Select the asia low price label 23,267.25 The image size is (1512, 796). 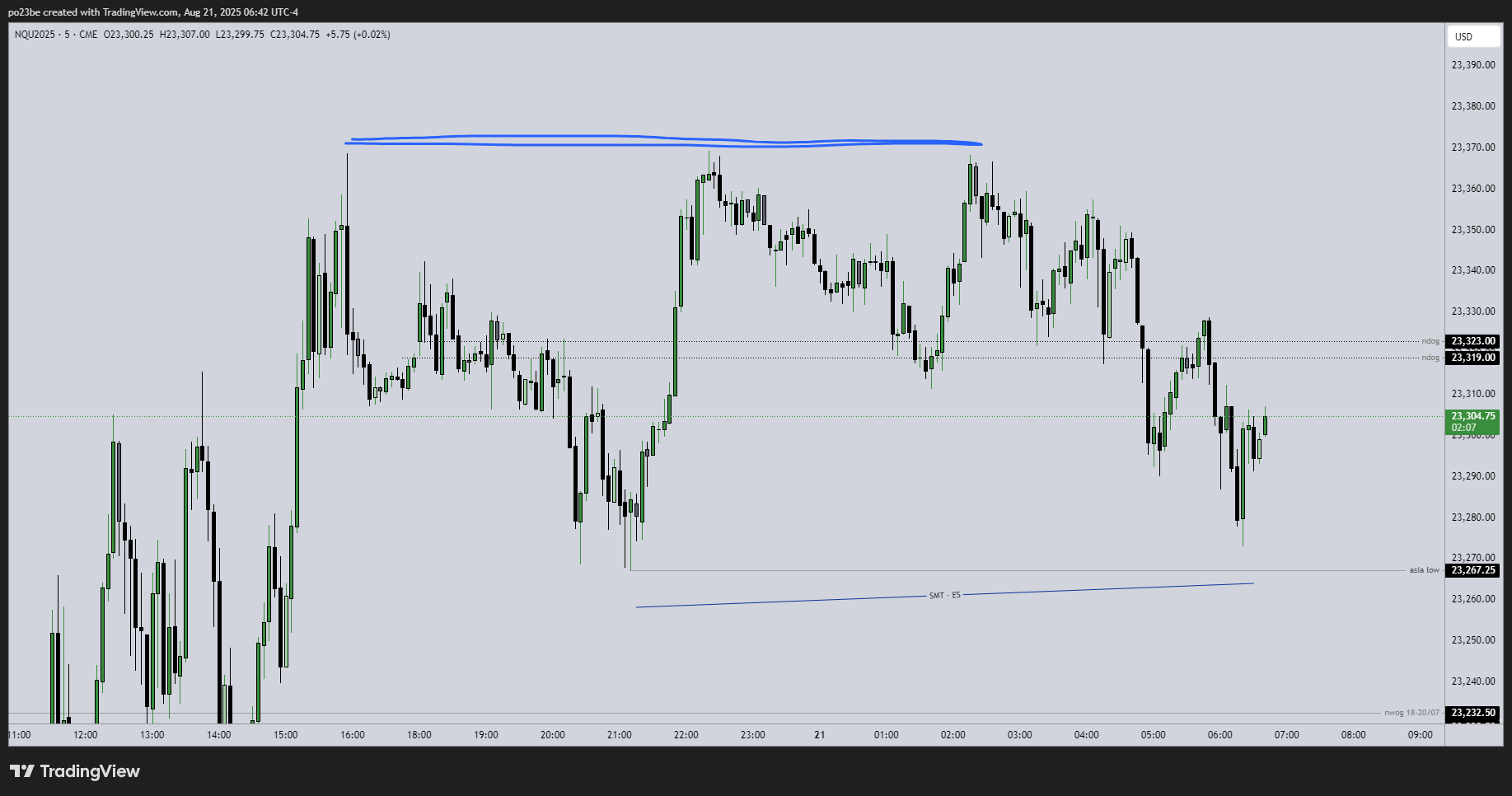1472,569
